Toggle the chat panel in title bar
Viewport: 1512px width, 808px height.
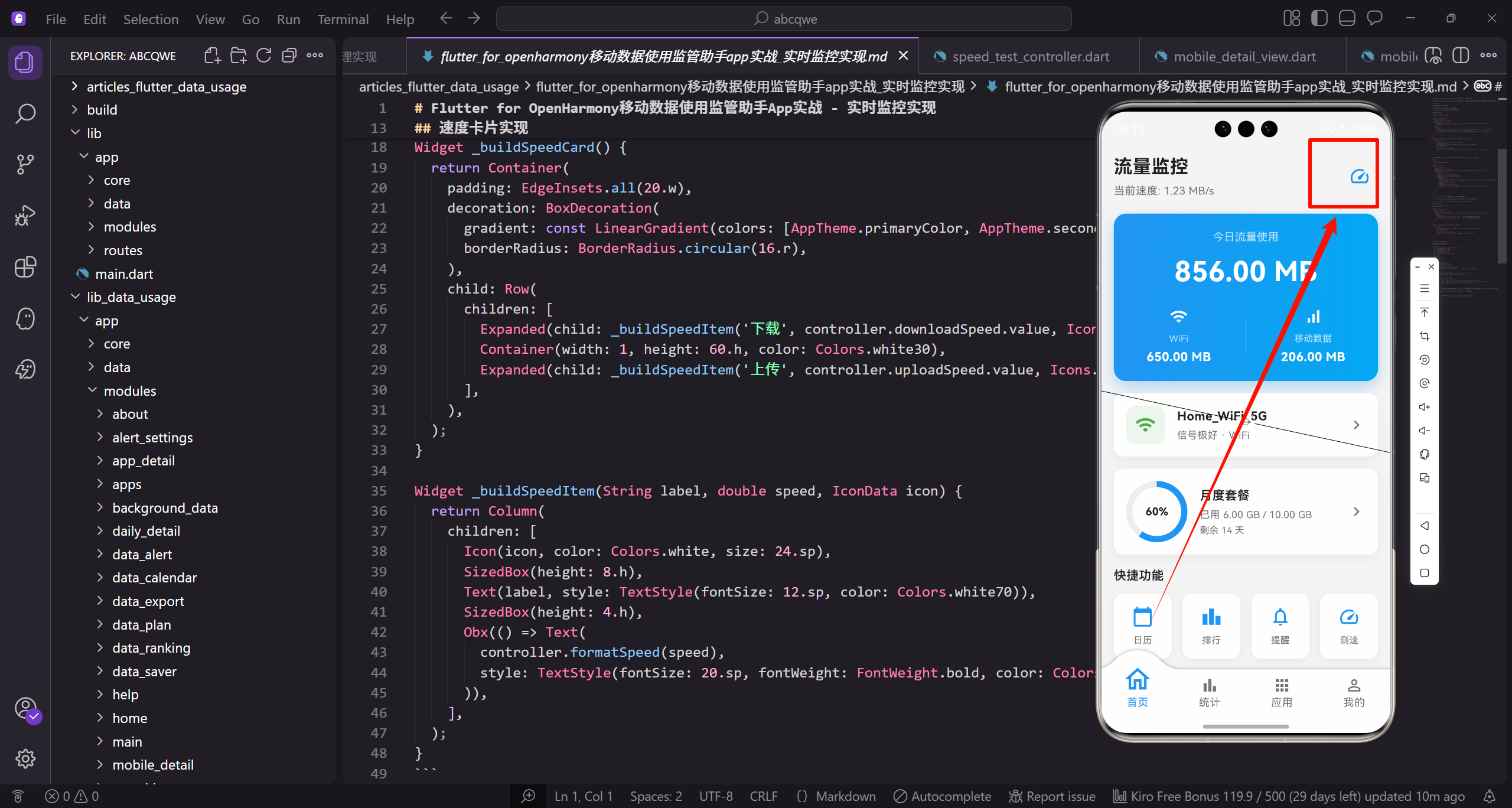pos(1374,18)
